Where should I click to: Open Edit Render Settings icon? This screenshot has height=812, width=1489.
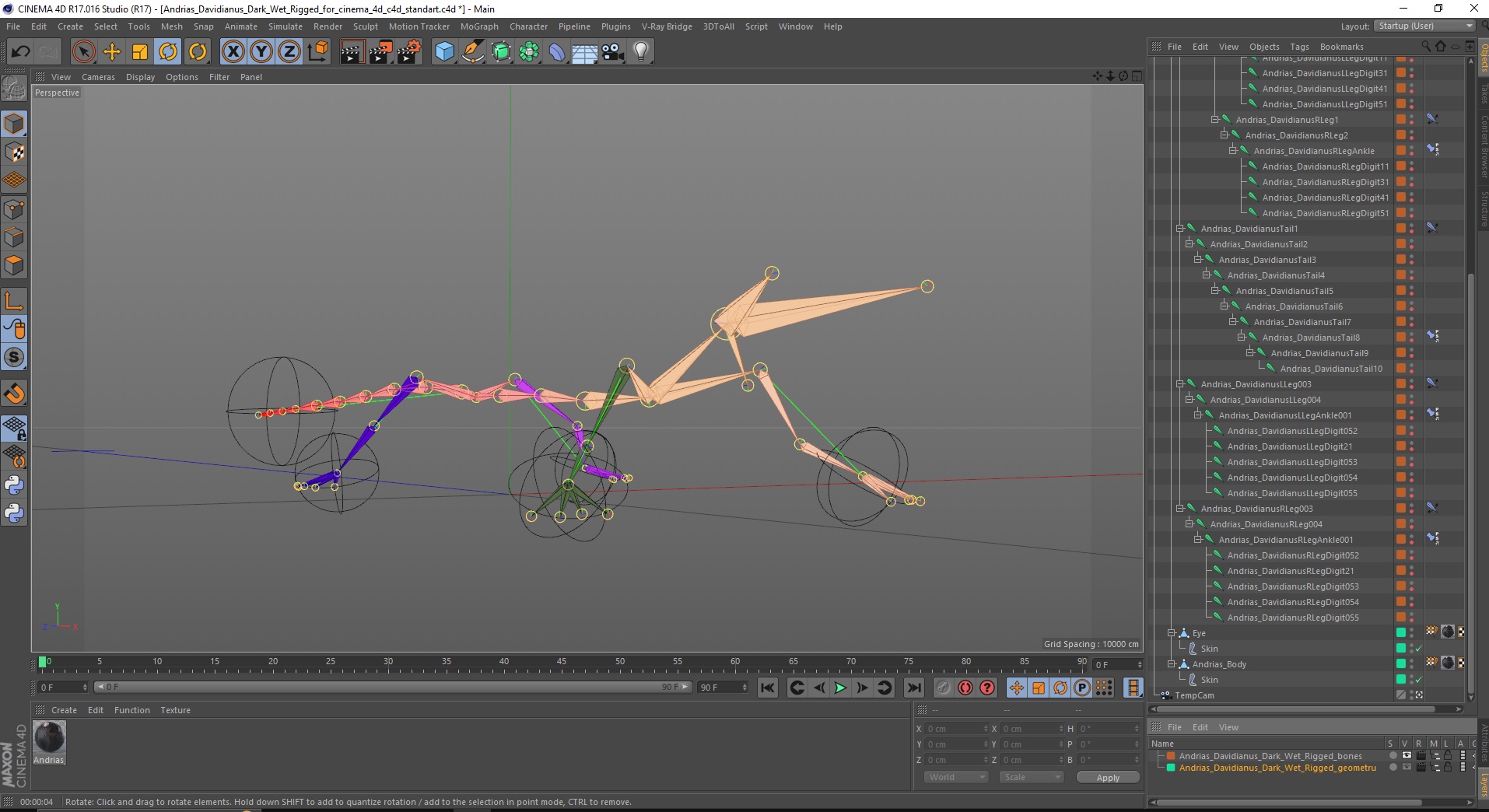(x=409, y=52)
